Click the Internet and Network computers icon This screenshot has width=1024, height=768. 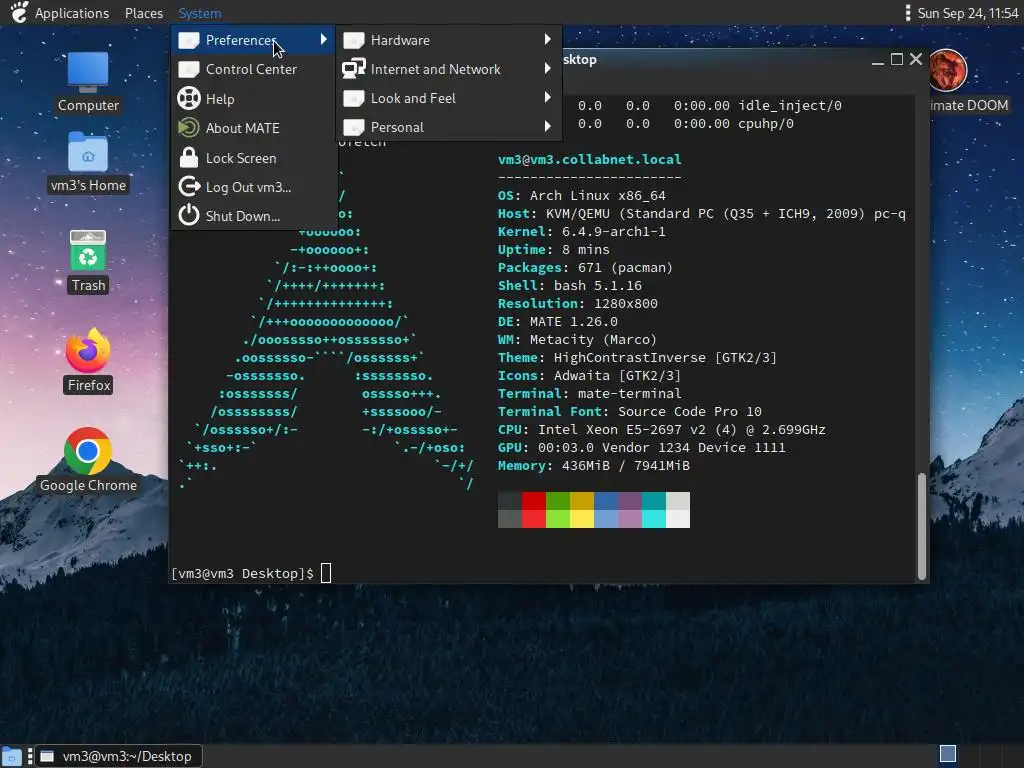[x=354, y=69]
